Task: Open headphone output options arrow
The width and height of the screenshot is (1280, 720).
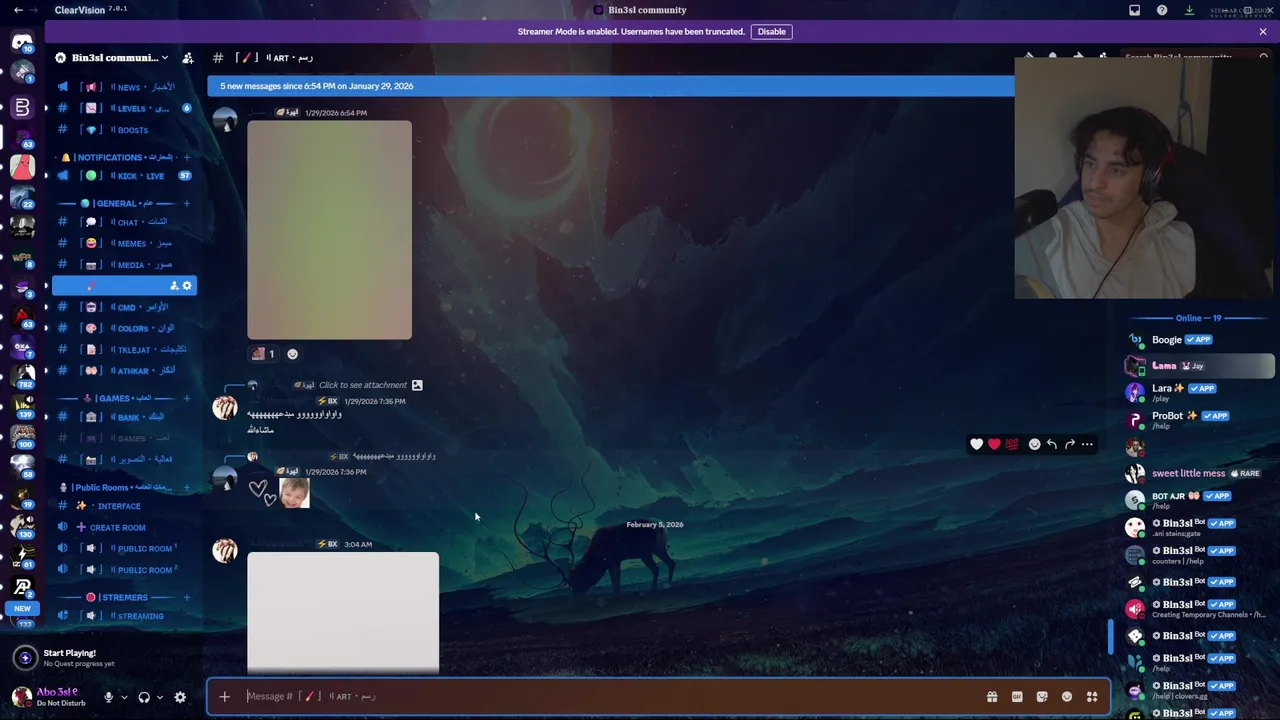Action: click(160, 697)
